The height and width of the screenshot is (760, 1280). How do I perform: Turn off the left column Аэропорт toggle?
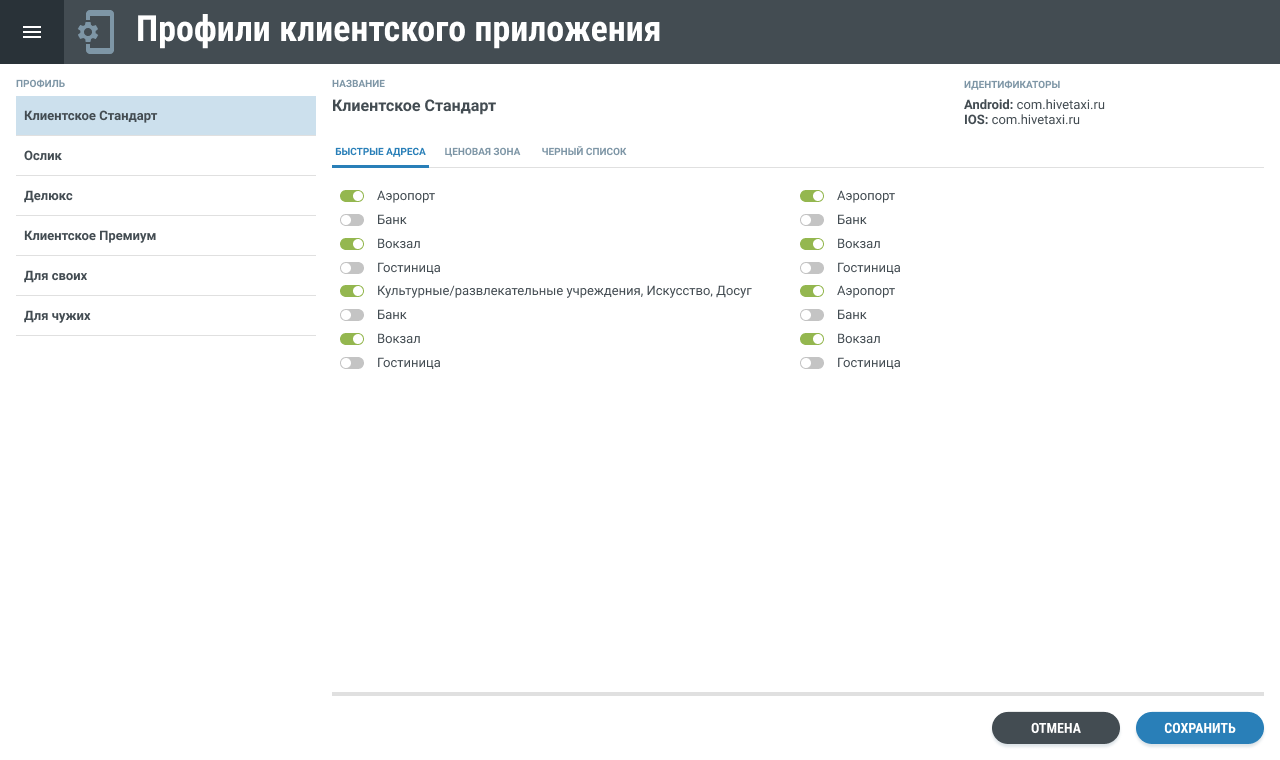point(352,196)
